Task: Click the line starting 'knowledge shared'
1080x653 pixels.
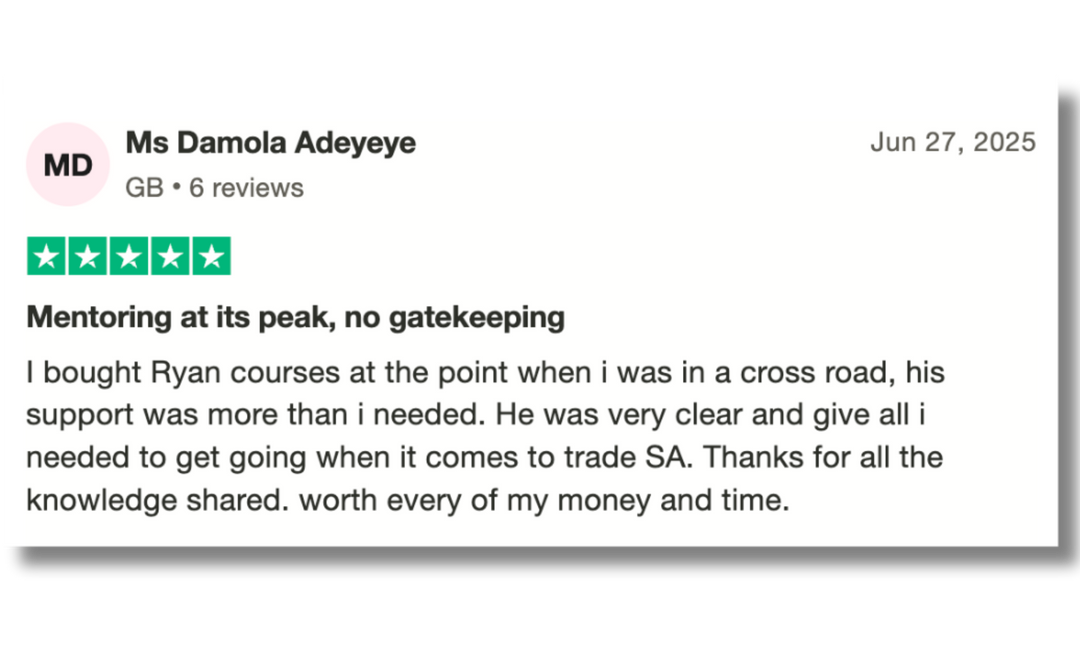Action: point(407,499)
